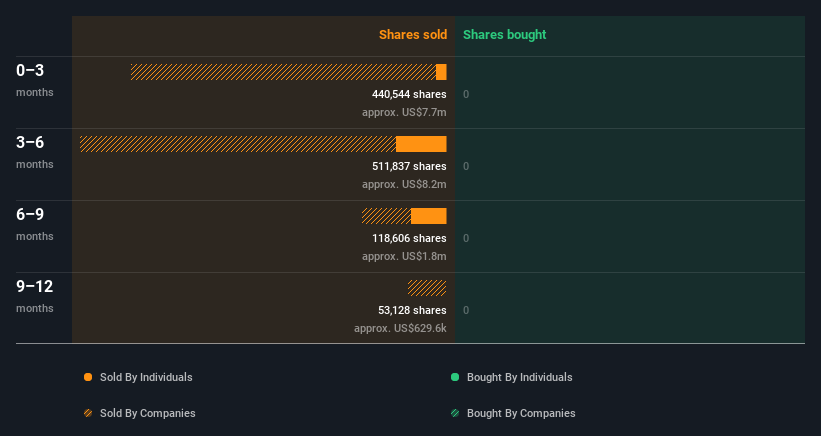The width and height of the screenshot is (821, 436).
Task: Click the hatched Sold By Companies legend icon
Action: click(x=88, y=413)
